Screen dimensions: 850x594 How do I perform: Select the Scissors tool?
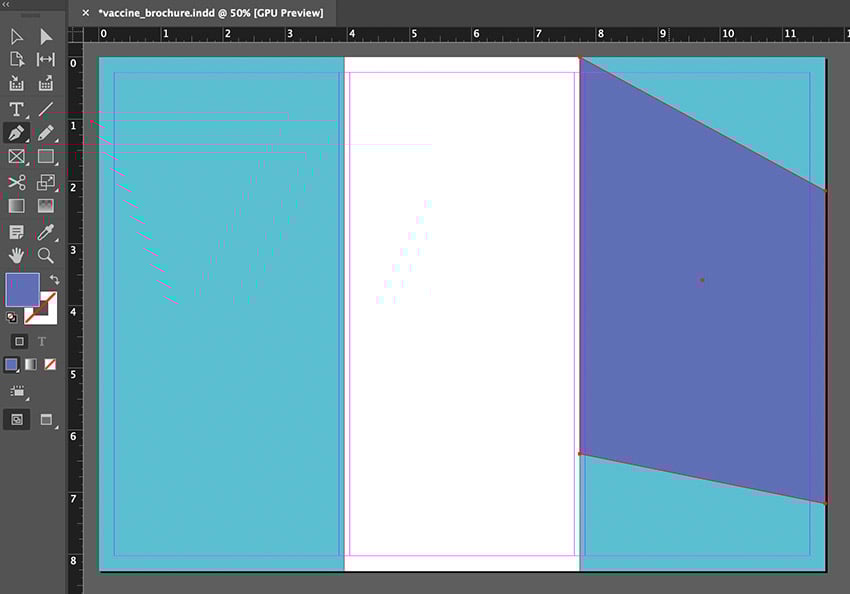coord(17,182)
